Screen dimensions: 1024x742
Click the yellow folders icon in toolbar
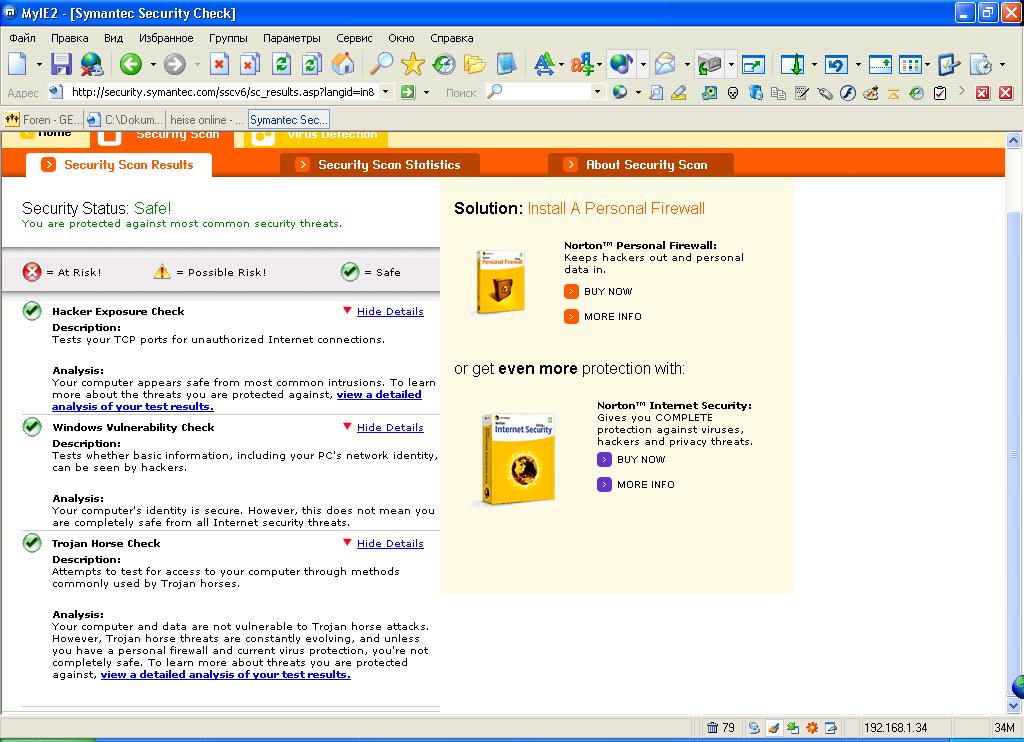point(475,64)
